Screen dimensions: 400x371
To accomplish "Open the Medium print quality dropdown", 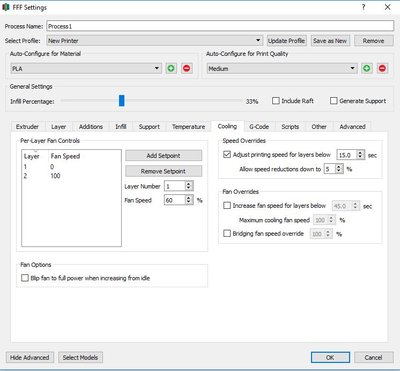I will point(282,68).
